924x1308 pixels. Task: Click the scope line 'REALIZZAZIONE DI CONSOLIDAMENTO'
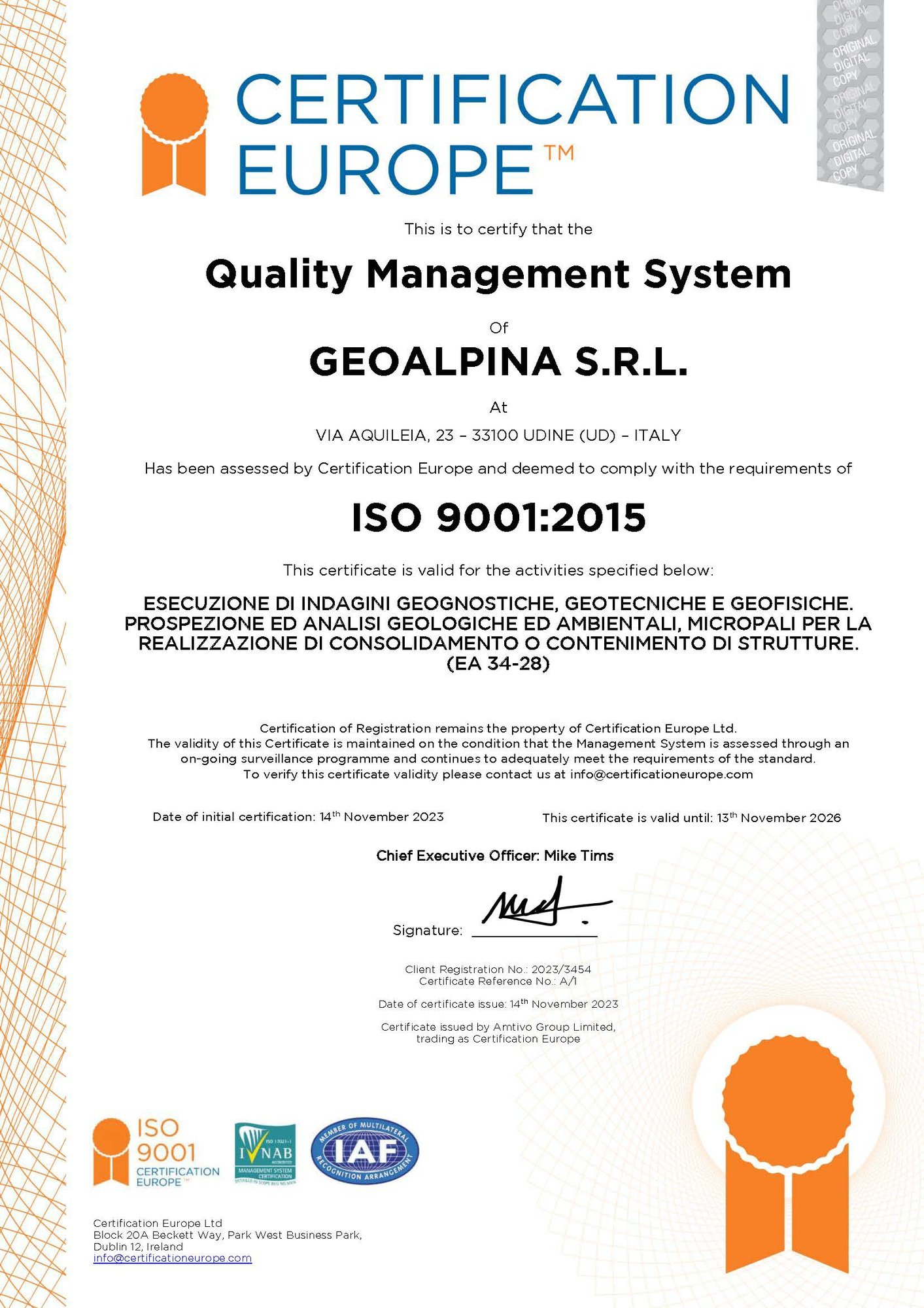[498, 643]
